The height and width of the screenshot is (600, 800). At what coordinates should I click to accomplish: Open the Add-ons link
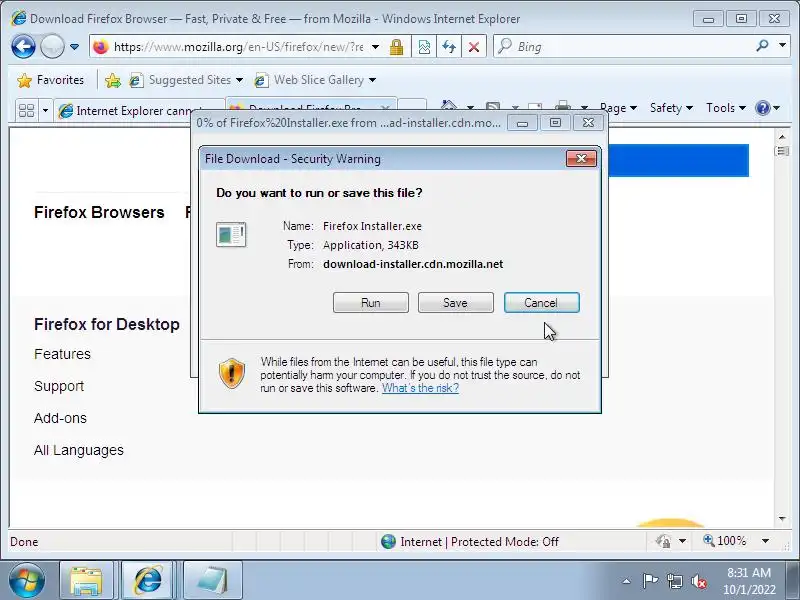click(x=60, y=418)
